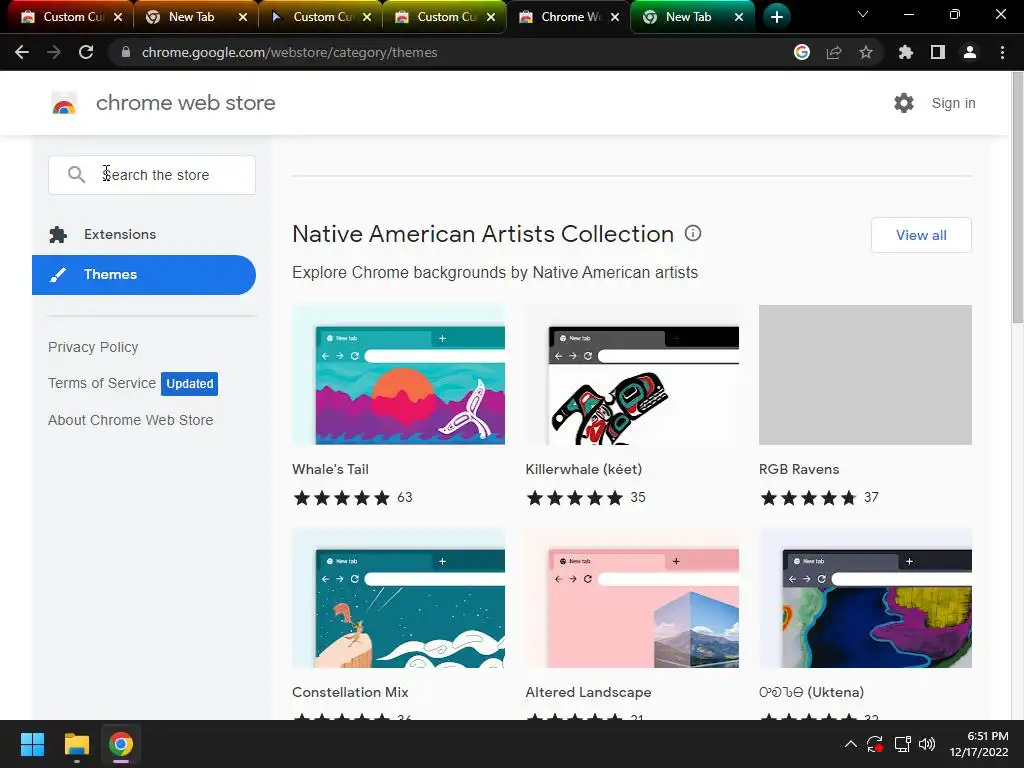Close the Chrome Web Store tab

(x=615, y=17)
